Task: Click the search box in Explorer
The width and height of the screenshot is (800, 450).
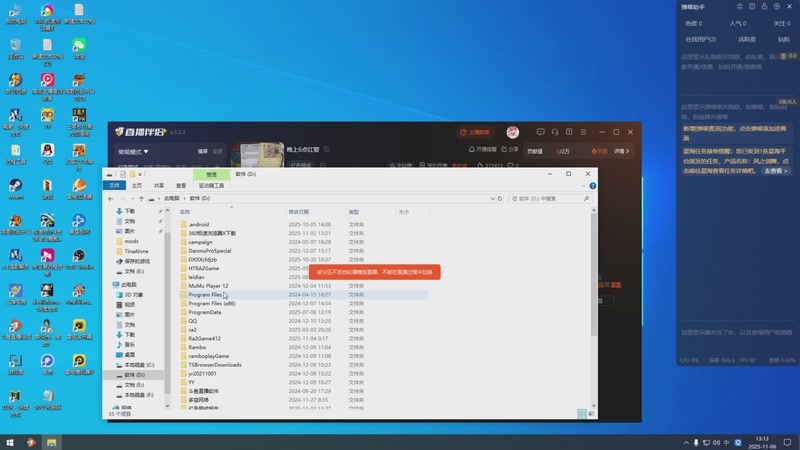Action: point(550,198)
